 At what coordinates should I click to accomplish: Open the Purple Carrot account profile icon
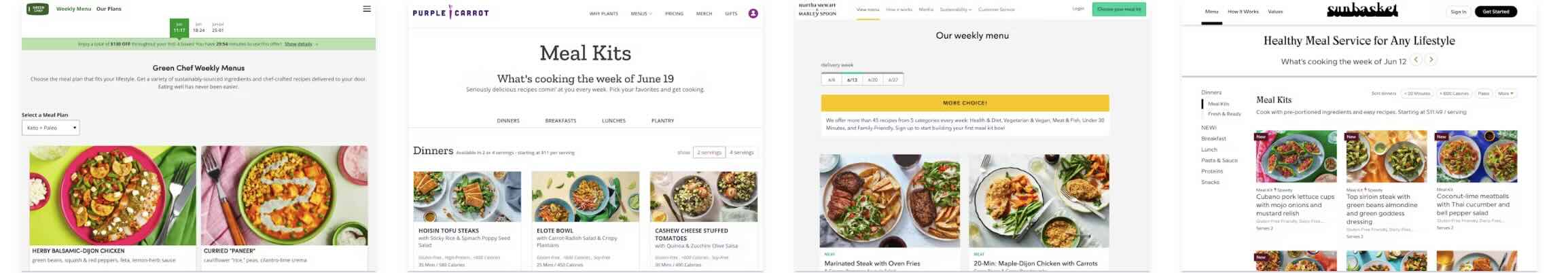(753, 14)
